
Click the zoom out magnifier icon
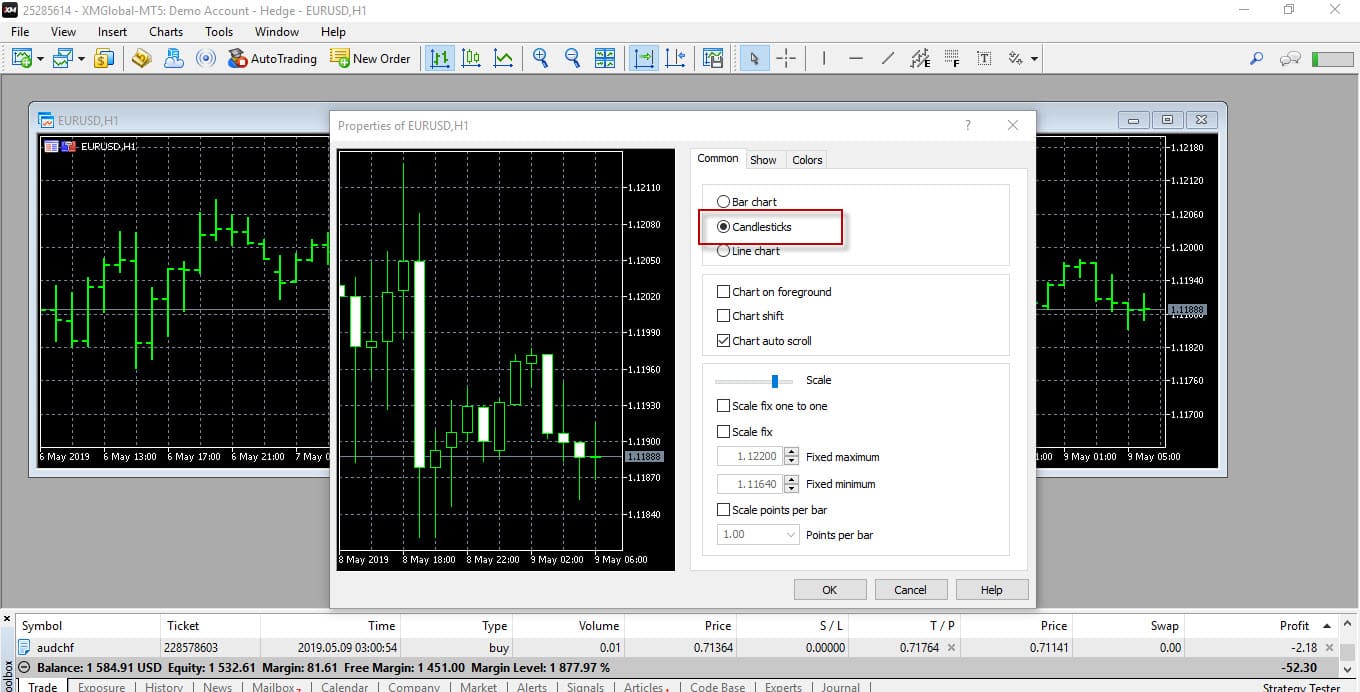573,58
